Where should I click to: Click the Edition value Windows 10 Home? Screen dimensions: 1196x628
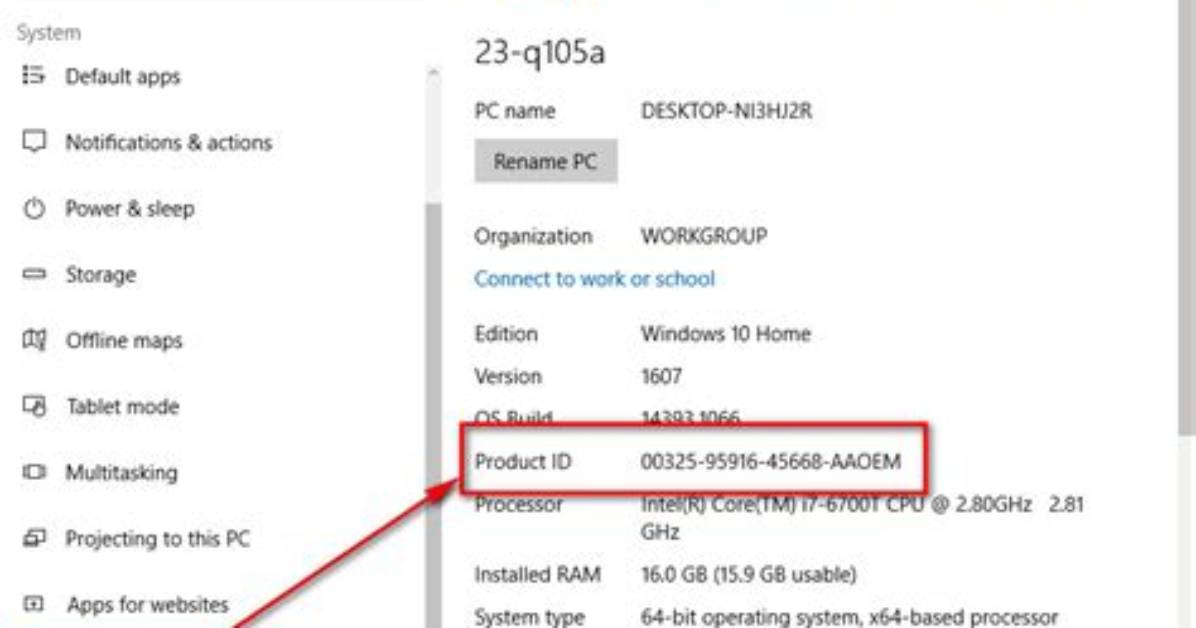click(725, 334)
